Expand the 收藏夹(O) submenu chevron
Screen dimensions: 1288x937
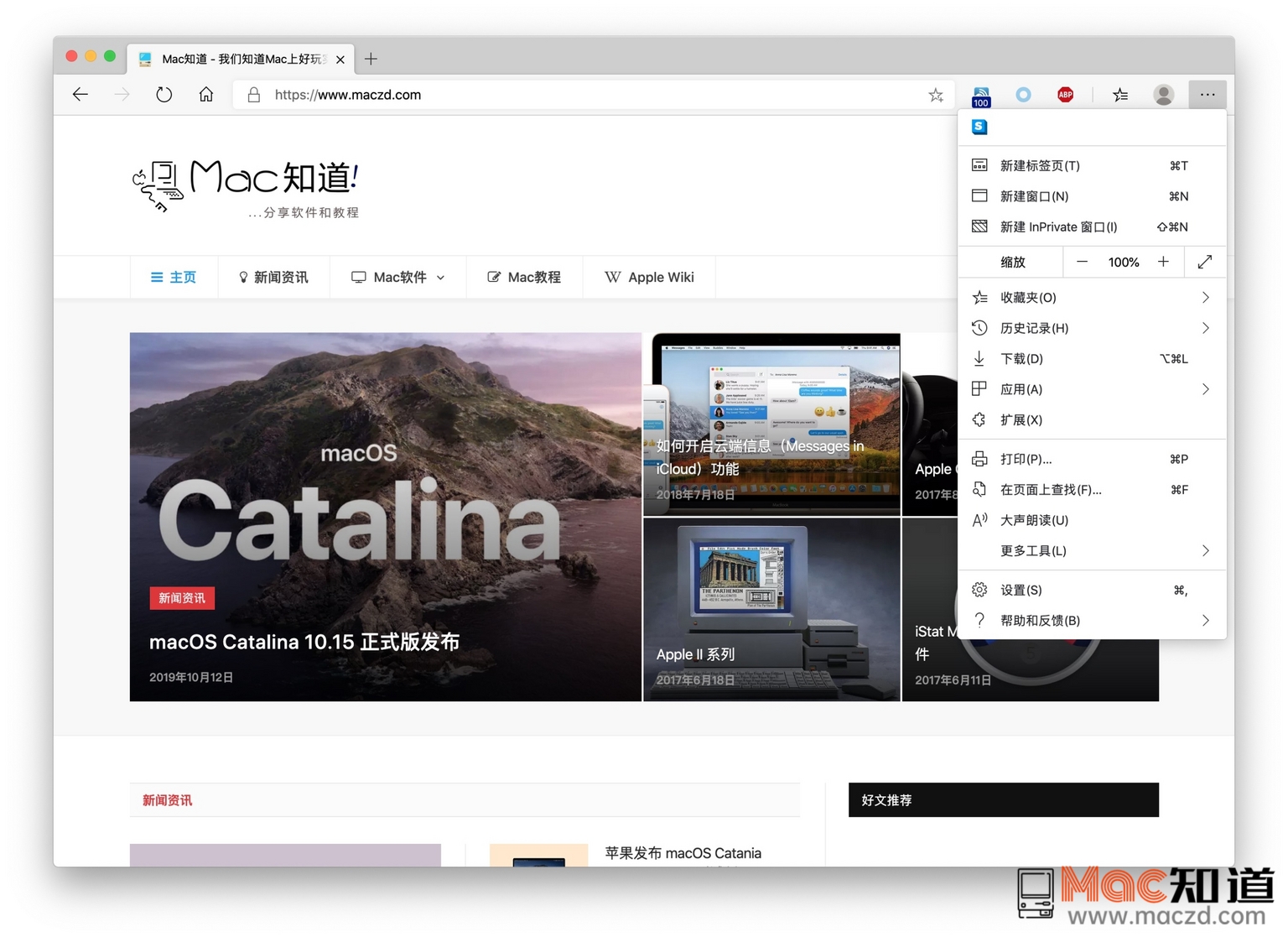pyautogui.click(x=1206, y=297)
